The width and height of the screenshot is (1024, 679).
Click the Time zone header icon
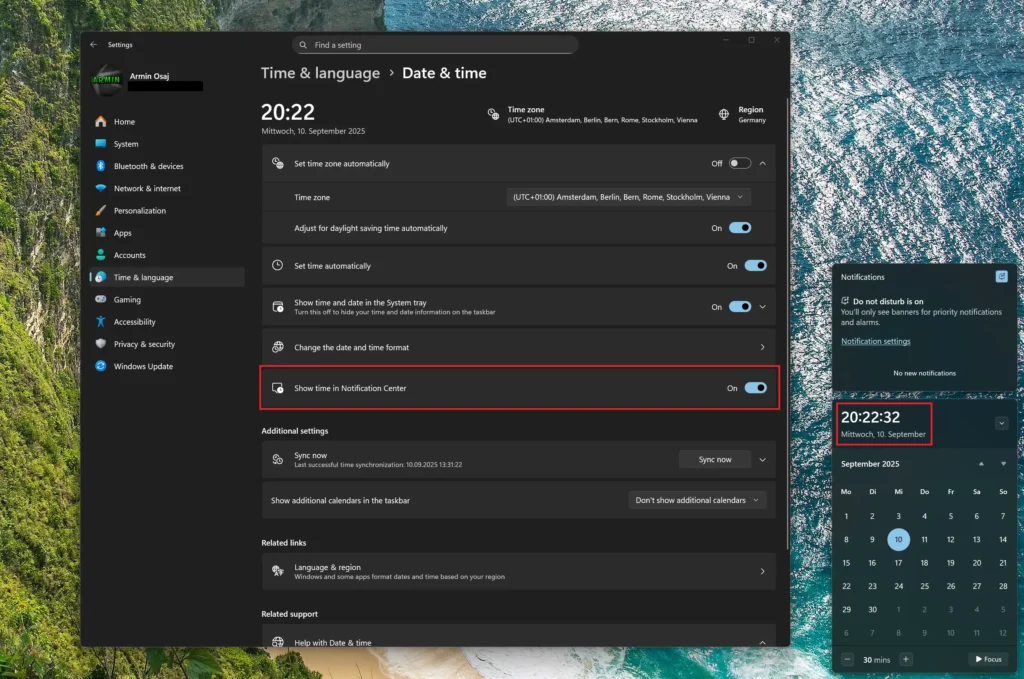pyautogui.click(x=493, y=114)
